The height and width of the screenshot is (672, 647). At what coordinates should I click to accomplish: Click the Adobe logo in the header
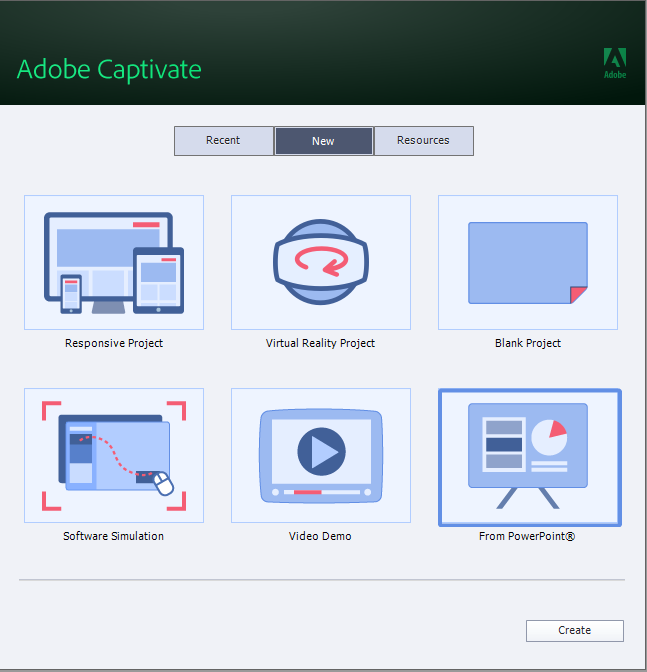click(615, 62)
